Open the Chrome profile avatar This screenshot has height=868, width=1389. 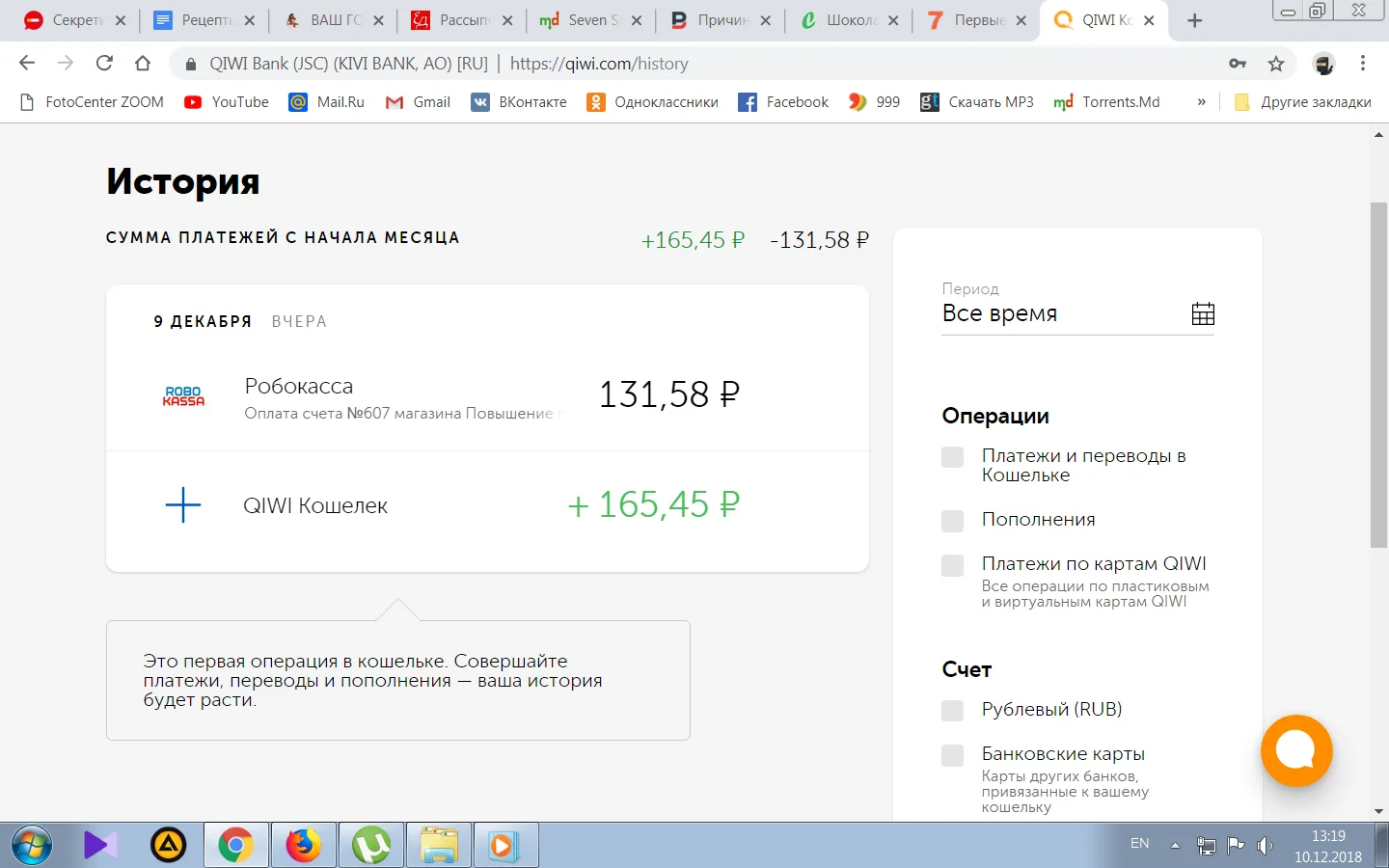click(x=1324, y=64)
